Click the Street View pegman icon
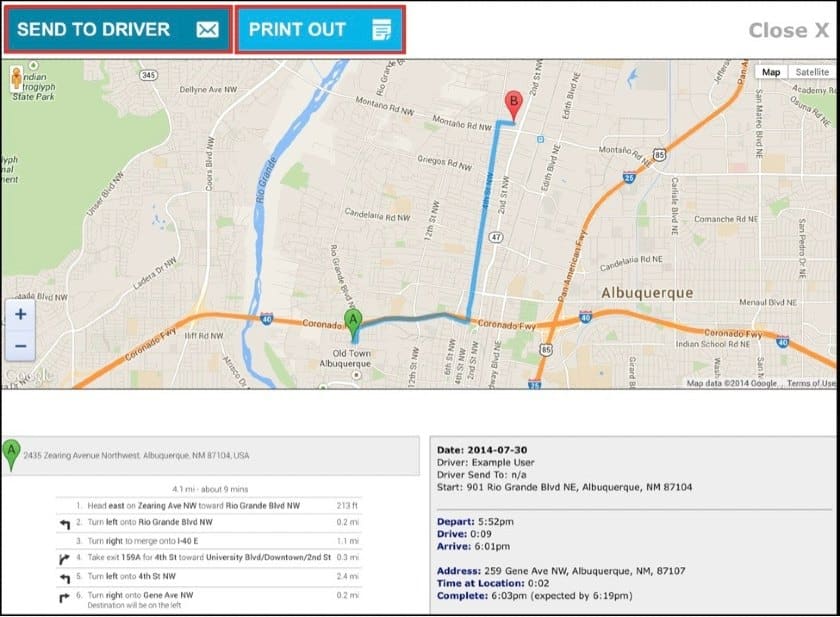840x617 pixels. (x=15, y=76)
